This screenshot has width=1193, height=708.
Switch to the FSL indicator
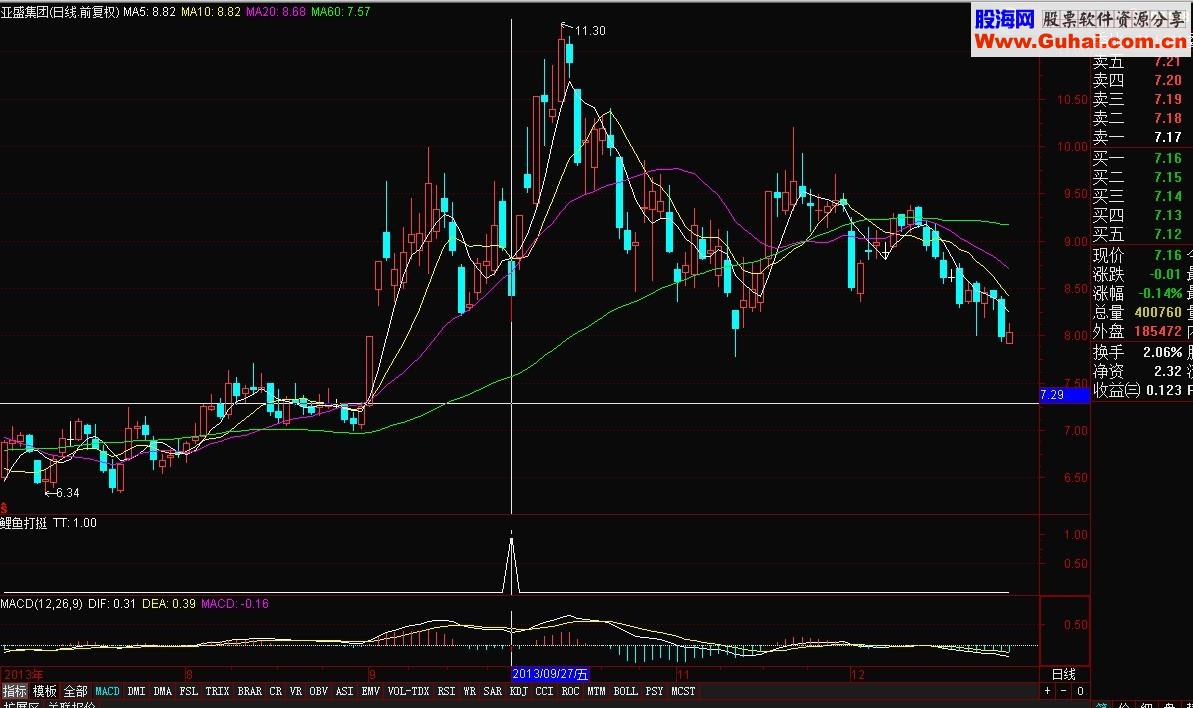189,691
